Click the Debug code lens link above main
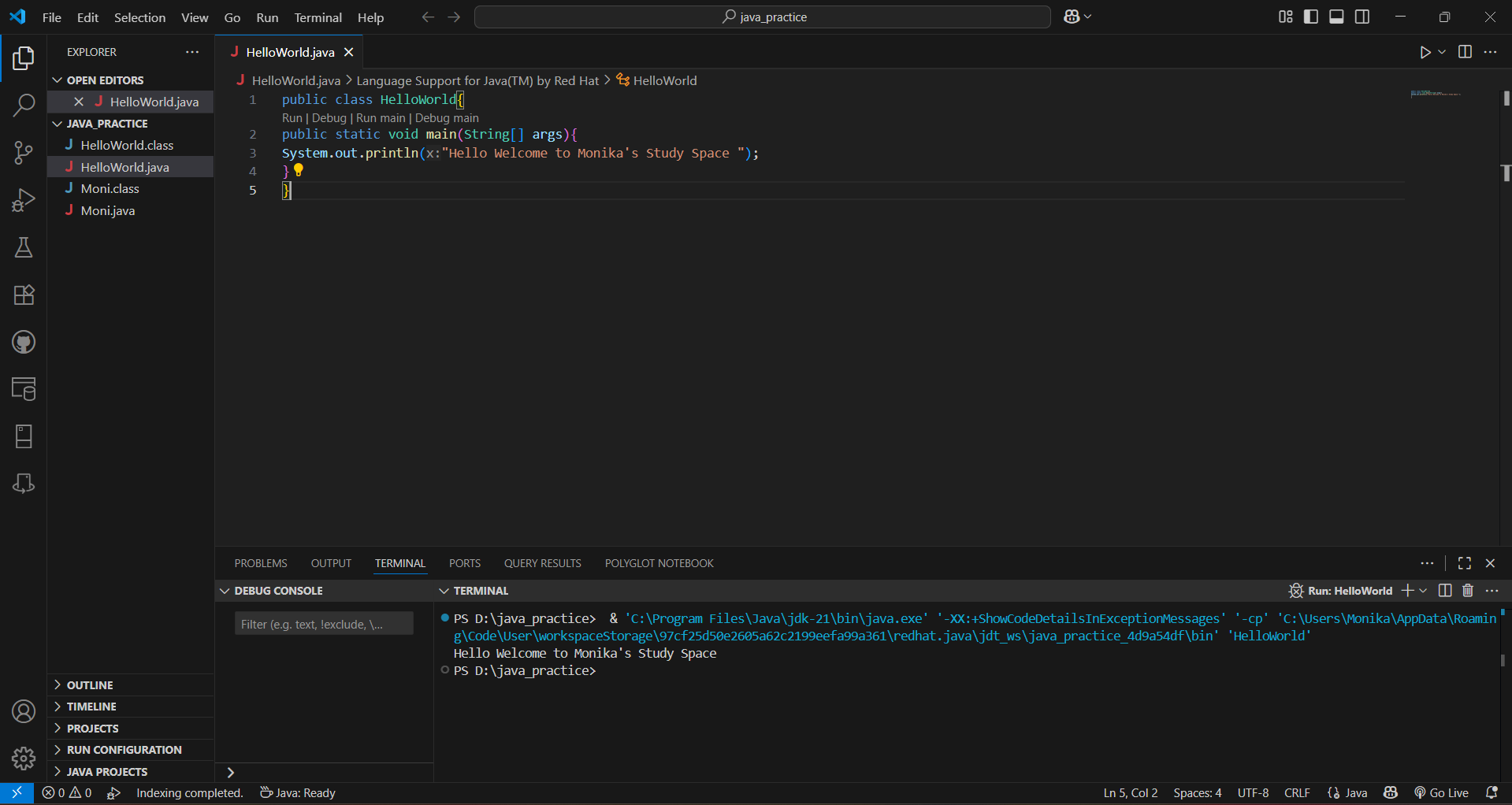 click(329, 117)
